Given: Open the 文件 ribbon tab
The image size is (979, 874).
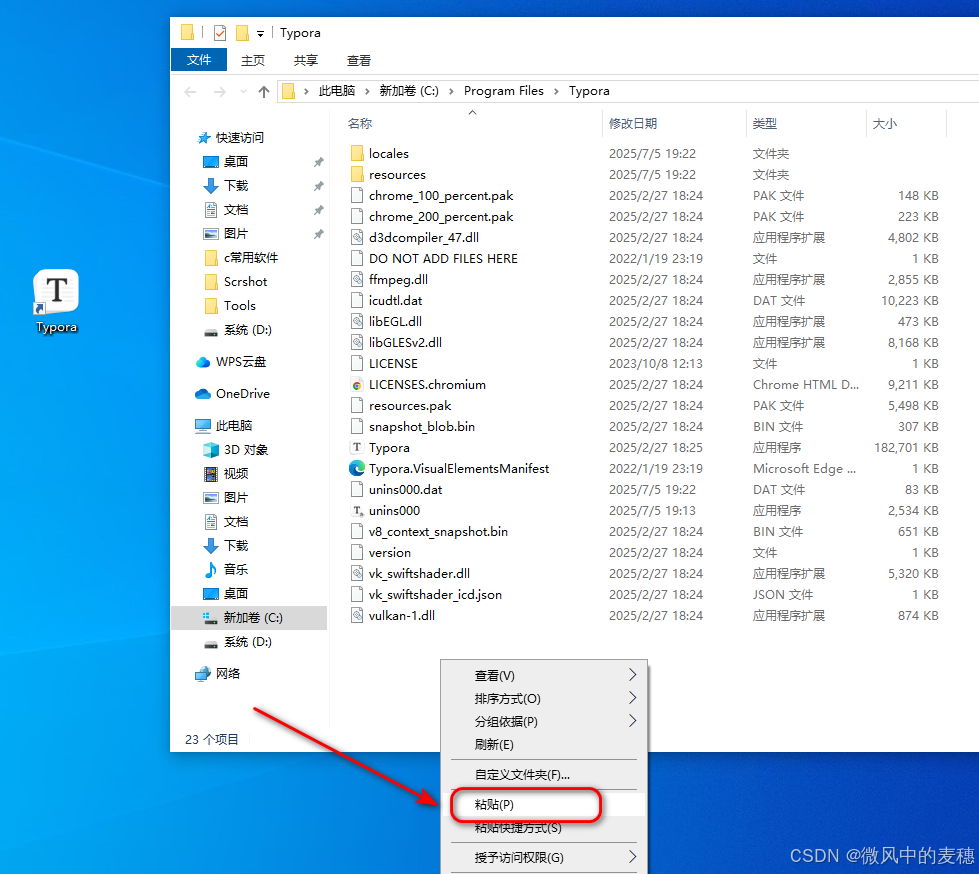Looking at the screenshot, I should tap(199, 60).
